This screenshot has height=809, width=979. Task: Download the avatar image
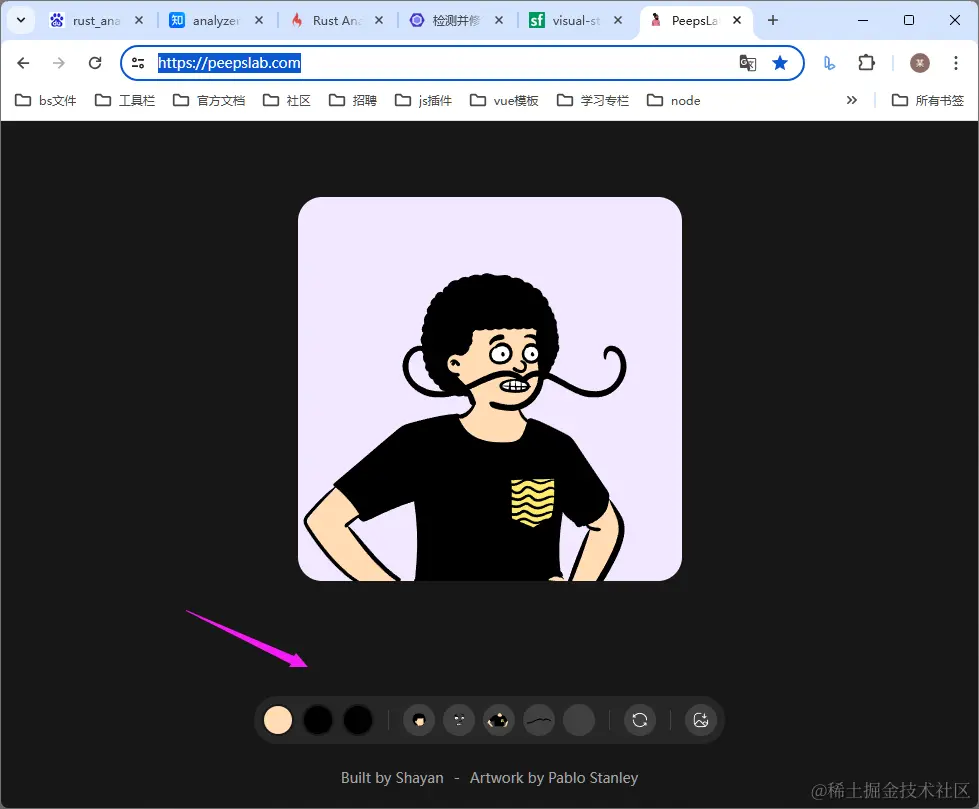pyautogui.click(x=701, y=720)
